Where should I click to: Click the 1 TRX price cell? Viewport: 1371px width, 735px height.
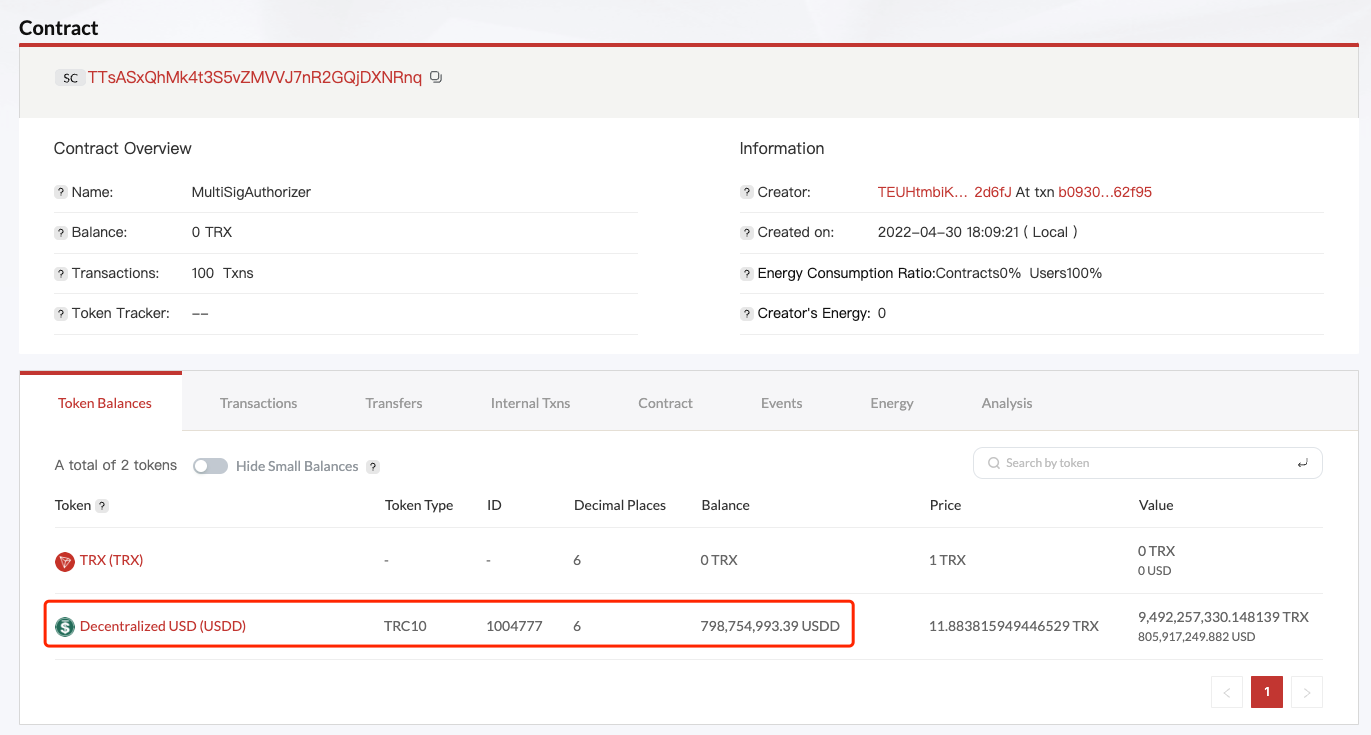[948, 560]
